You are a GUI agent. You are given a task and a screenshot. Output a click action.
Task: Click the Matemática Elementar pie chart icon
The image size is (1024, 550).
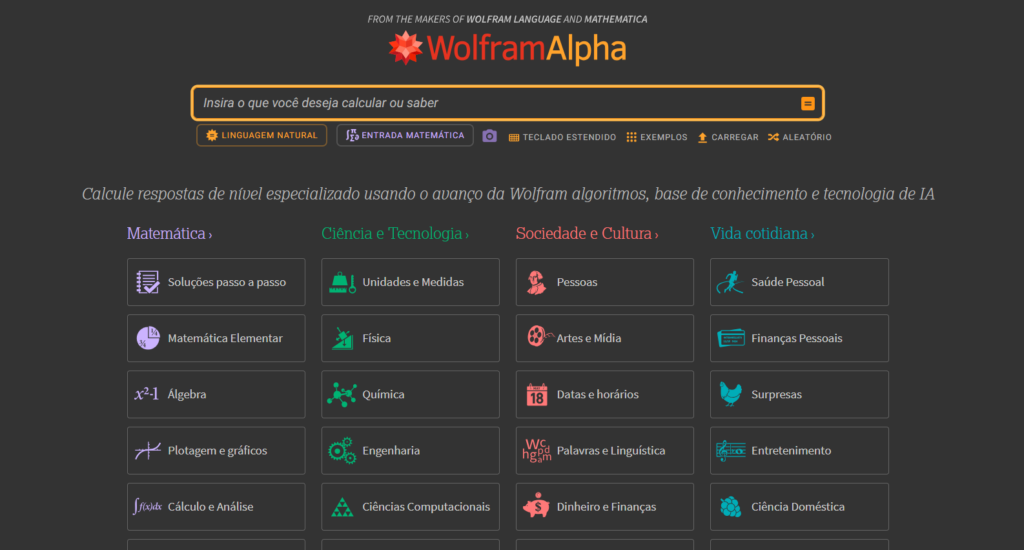(x=148, y=338)
